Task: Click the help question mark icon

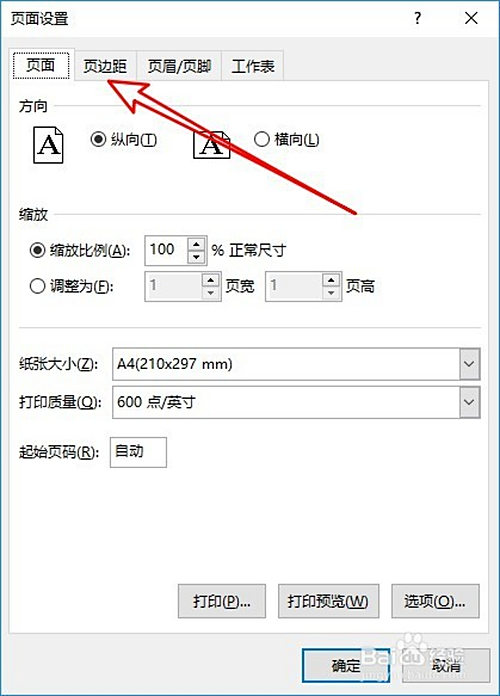Action: 417,18
